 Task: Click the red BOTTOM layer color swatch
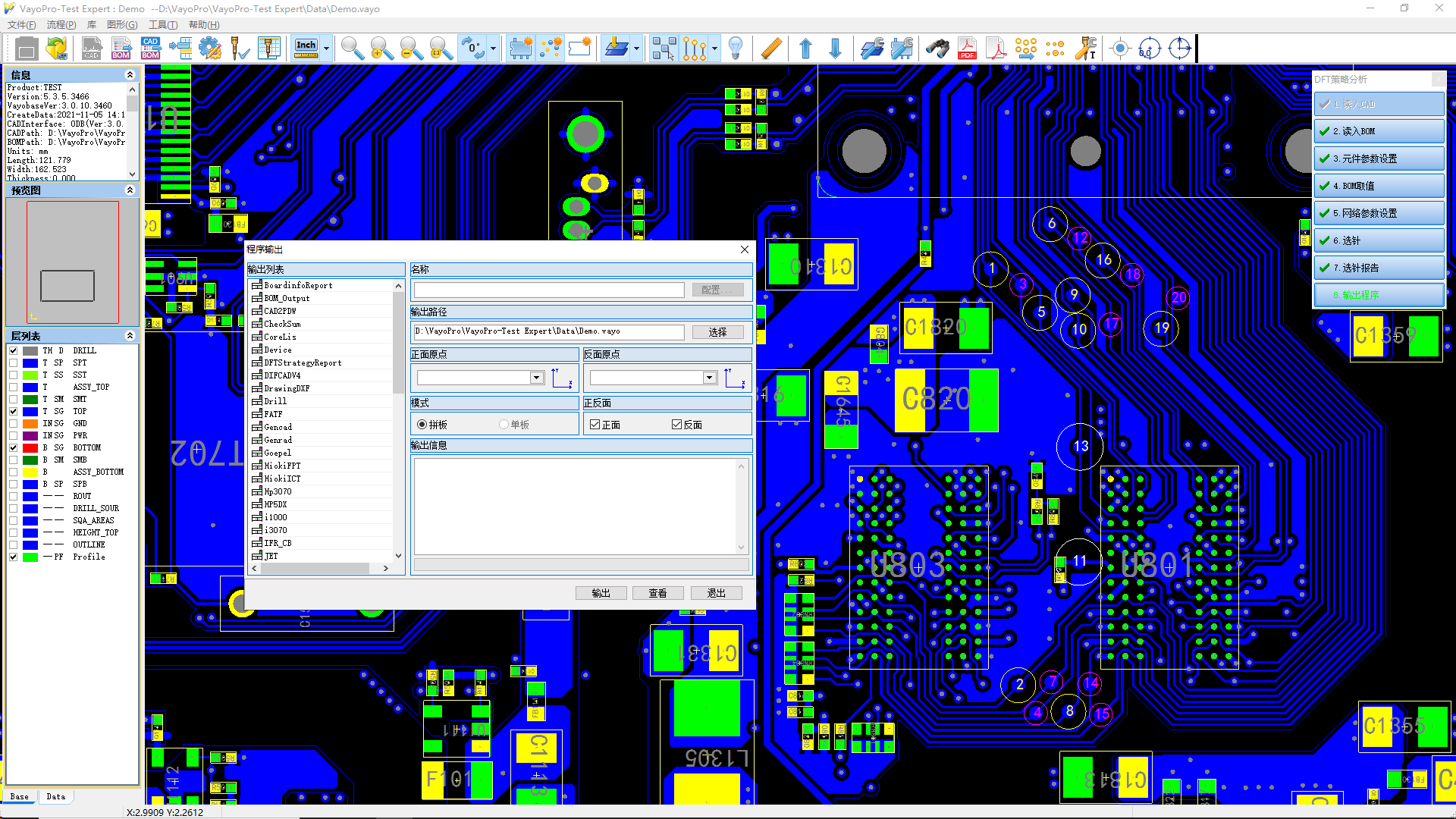(30, 448)
